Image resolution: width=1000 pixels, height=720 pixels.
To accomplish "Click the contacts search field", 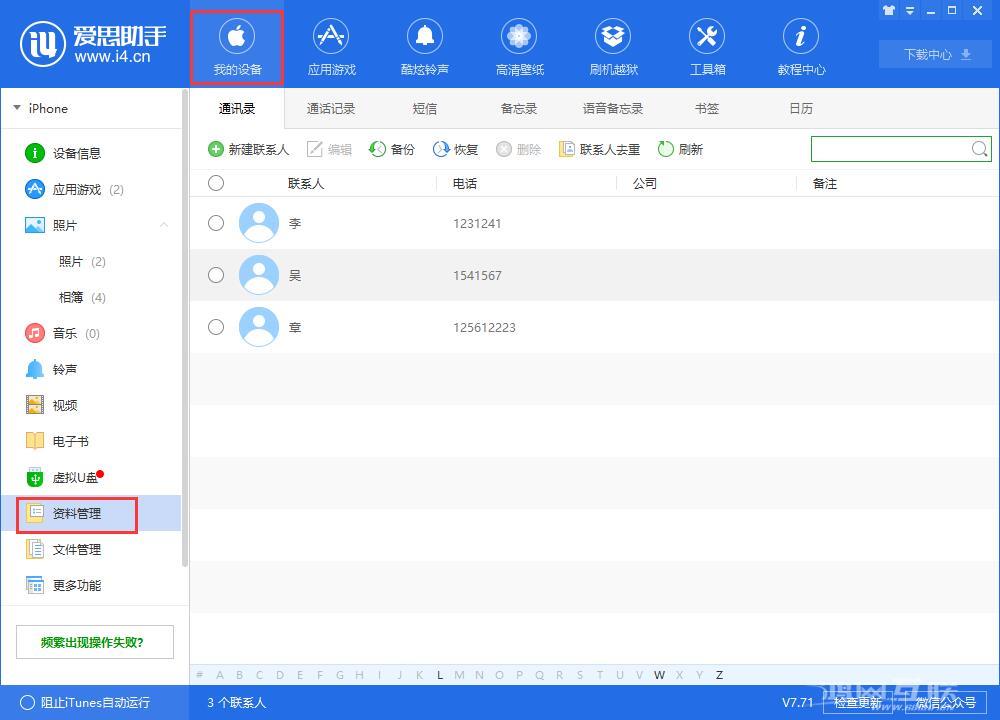I will click(890, 148).
